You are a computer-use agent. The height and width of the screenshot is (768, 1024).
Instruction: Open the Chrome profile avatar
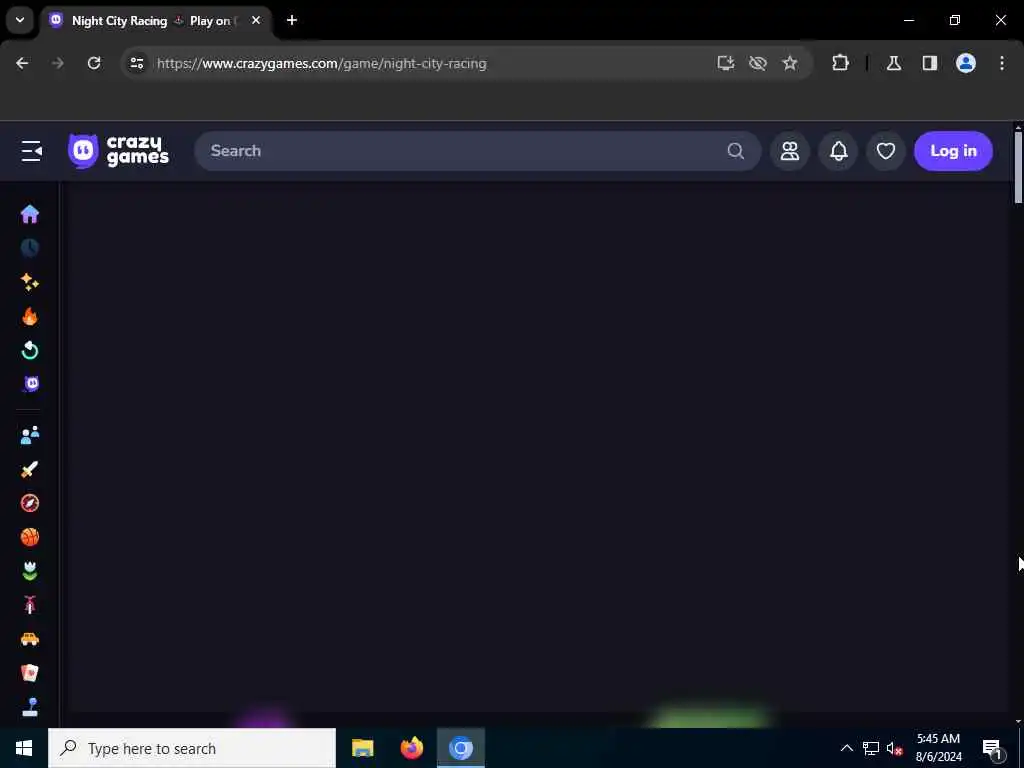(x=966, y=63)
